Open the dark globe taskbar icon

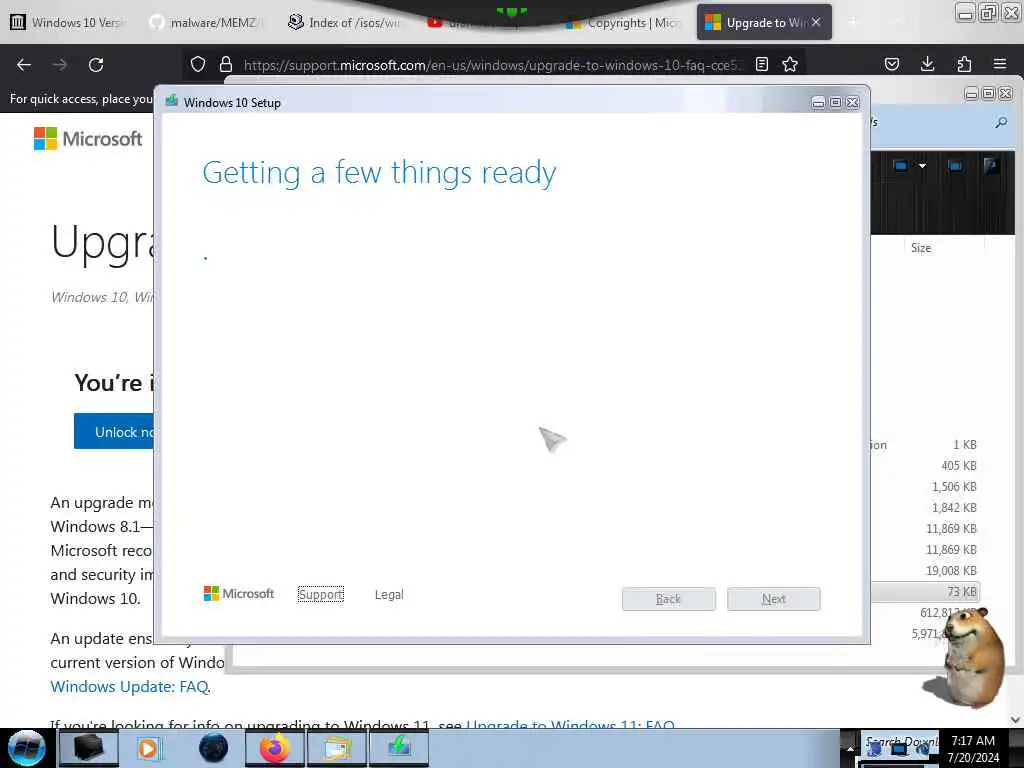213,748
